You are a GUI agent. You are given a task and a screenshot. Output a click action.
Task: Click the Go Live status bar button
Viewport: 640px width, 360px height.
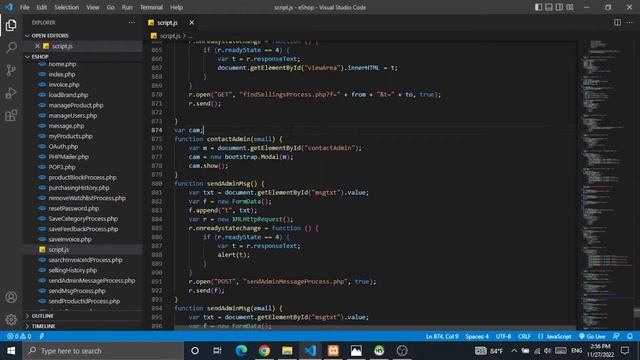tap(592, 336)
